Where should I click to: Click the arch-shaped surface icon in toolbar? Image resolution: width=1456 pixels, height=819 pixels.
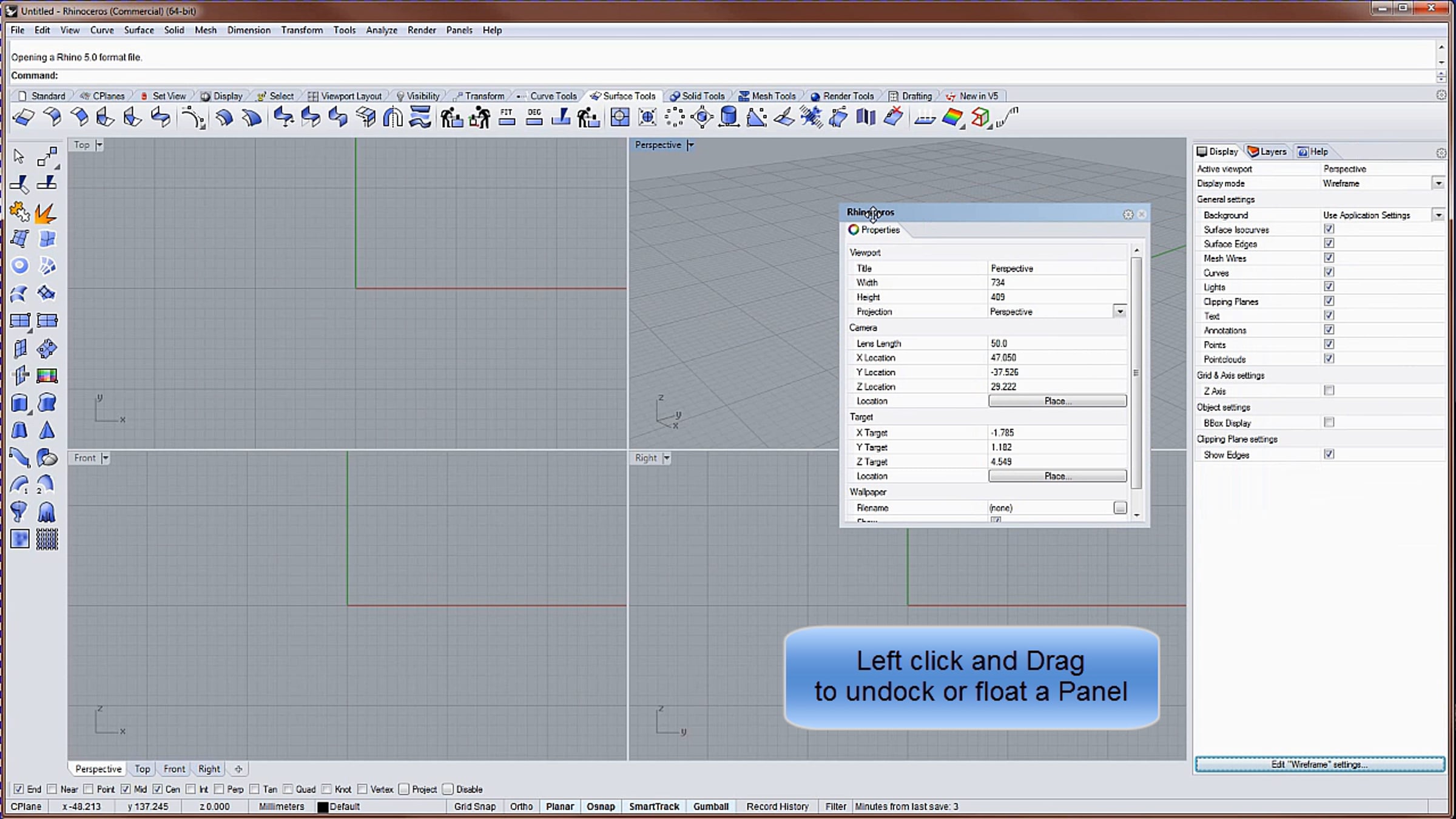click(393, 117)
